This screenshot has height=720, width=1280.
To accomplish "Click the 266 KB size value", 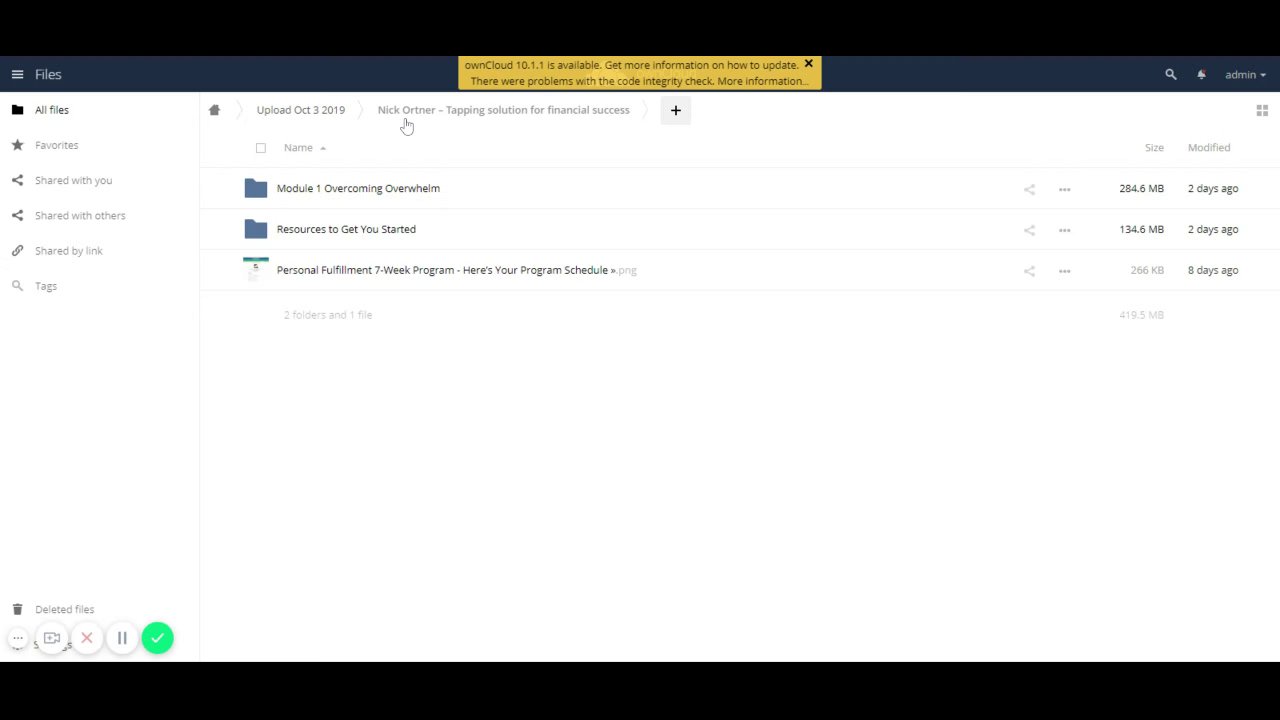I will tap(1147, 270).
